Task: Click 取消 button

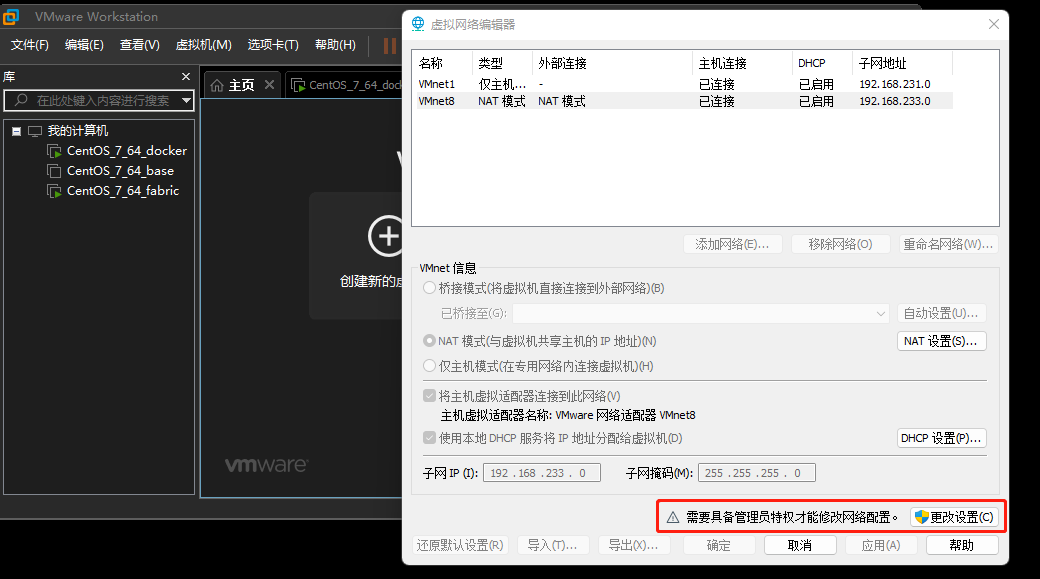Action: (800, 545)
